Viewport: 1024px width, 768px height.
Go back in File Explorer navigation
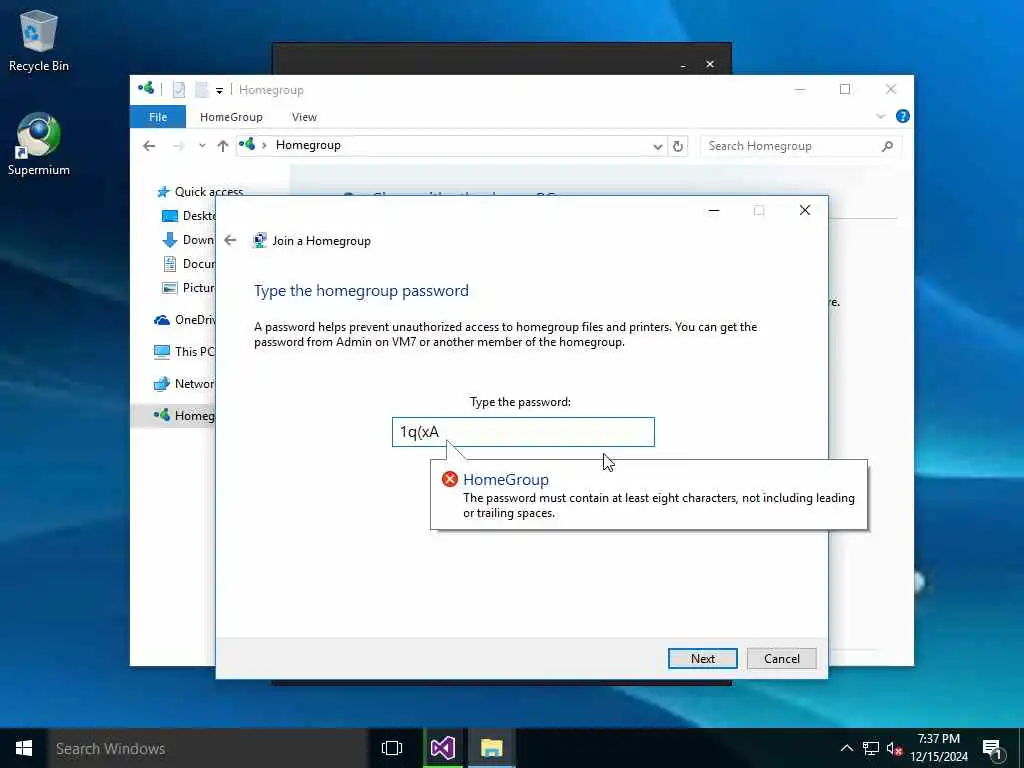coord(149,146)
